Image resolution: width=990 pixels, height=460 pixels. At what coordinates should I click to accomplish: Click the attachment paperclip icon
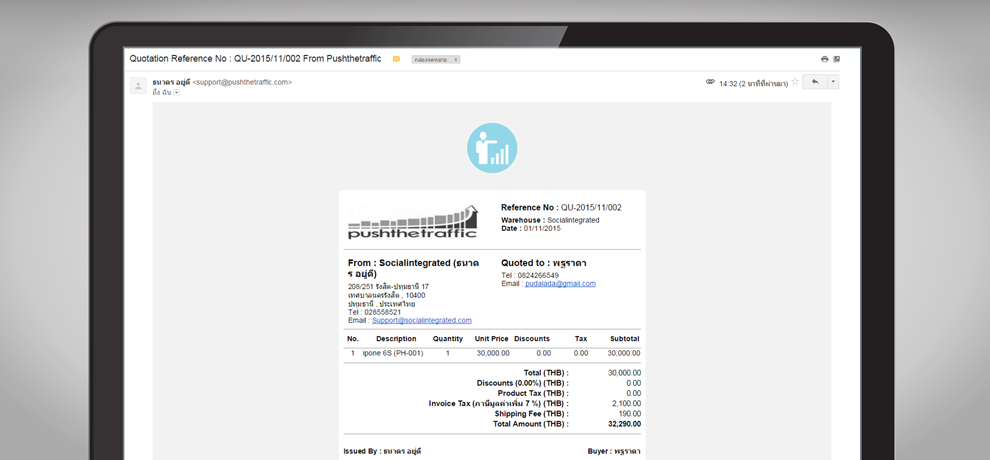pyautogui.click(x=710, y=82)
